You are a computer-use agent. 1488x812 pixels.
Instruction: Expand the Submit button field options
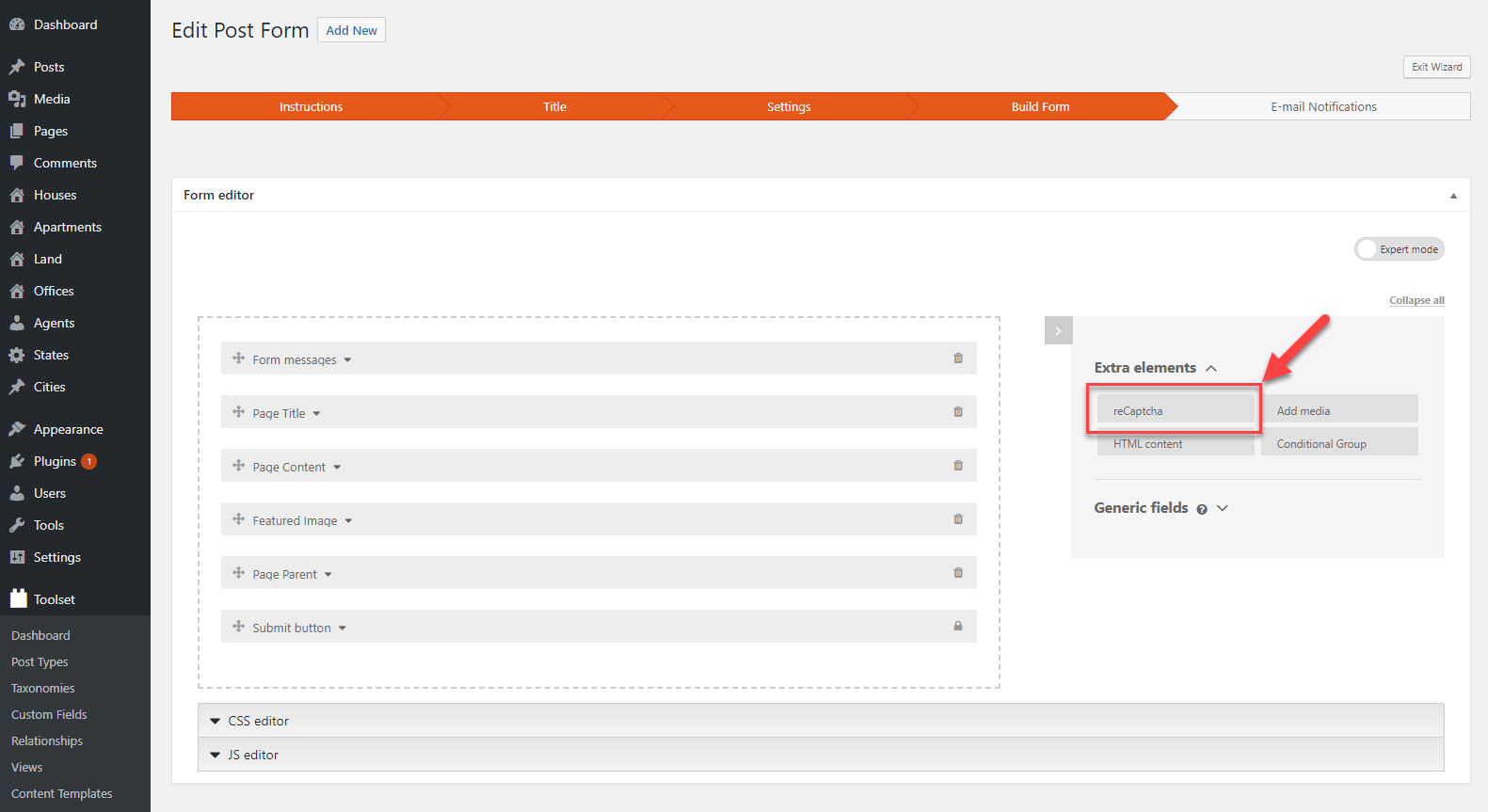343,629
